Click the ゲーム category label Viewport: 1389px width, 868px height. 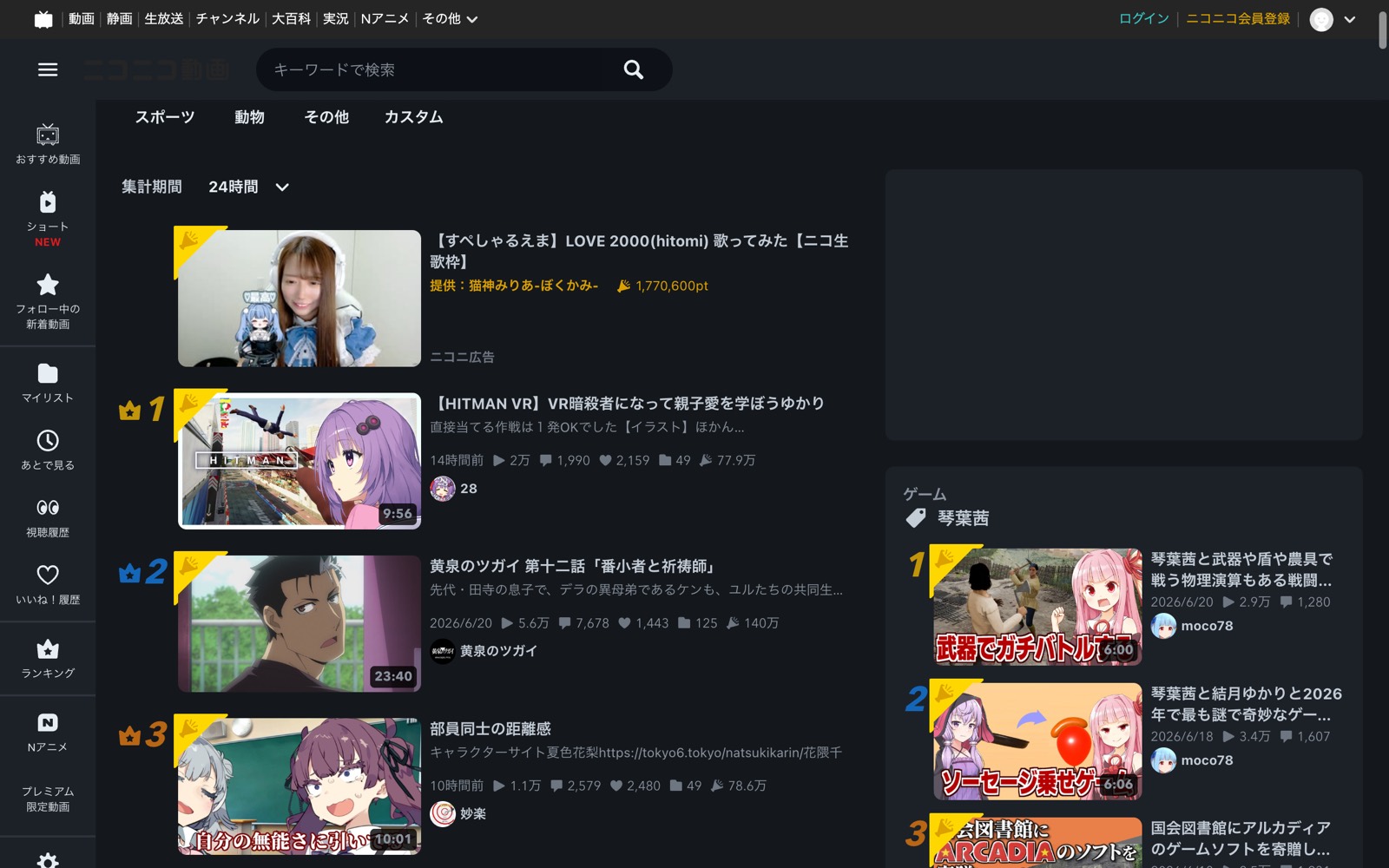point(925,494)
